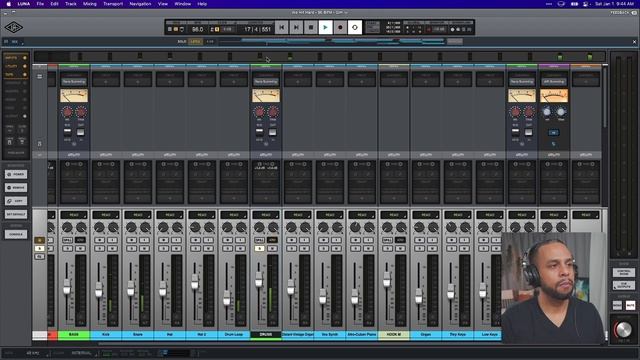The height and width of the screenshot is (360, 640).
Task: Open Neve Summing selector on DRUMS channel
Action: point(266,82)
